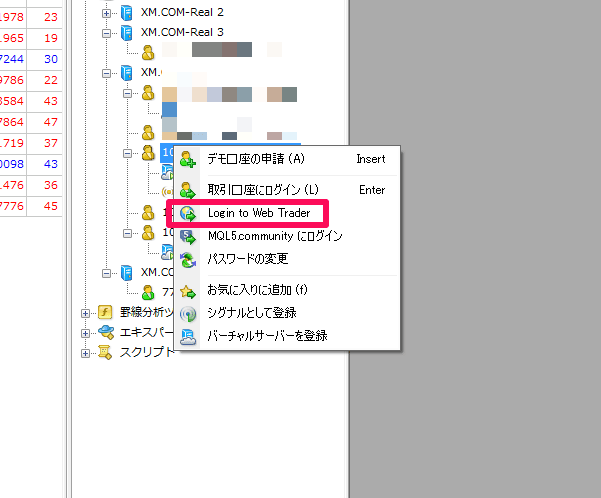Choose デモ口座の申請 (A) from context menu
601x498 pixels.
(x=287, y=159)
